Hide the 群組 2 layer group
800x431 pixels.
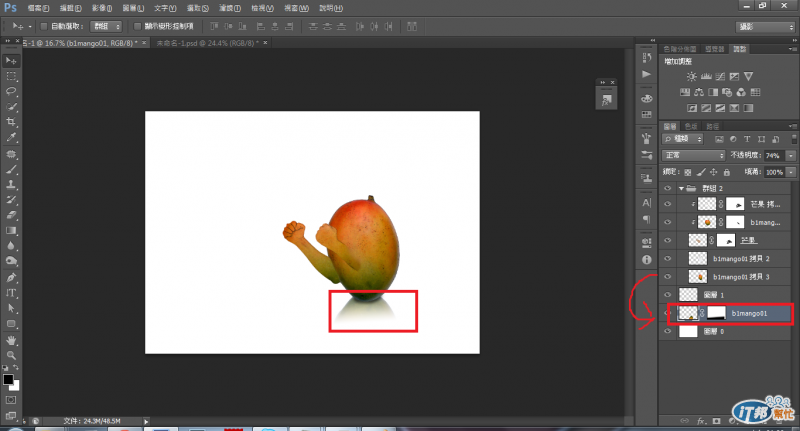[668, 188]
